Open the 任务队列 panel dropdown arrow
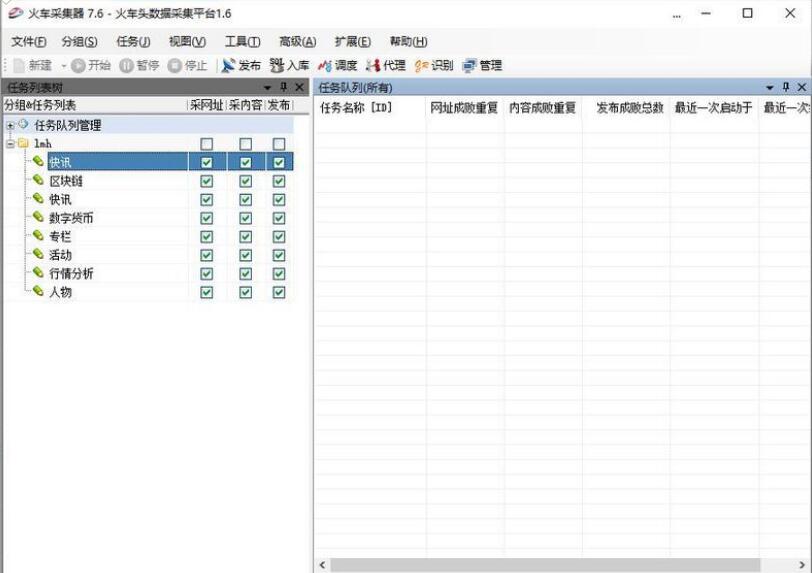Image resolution: width=812 pixels, height=573 pixels. [x=770, y=88]
